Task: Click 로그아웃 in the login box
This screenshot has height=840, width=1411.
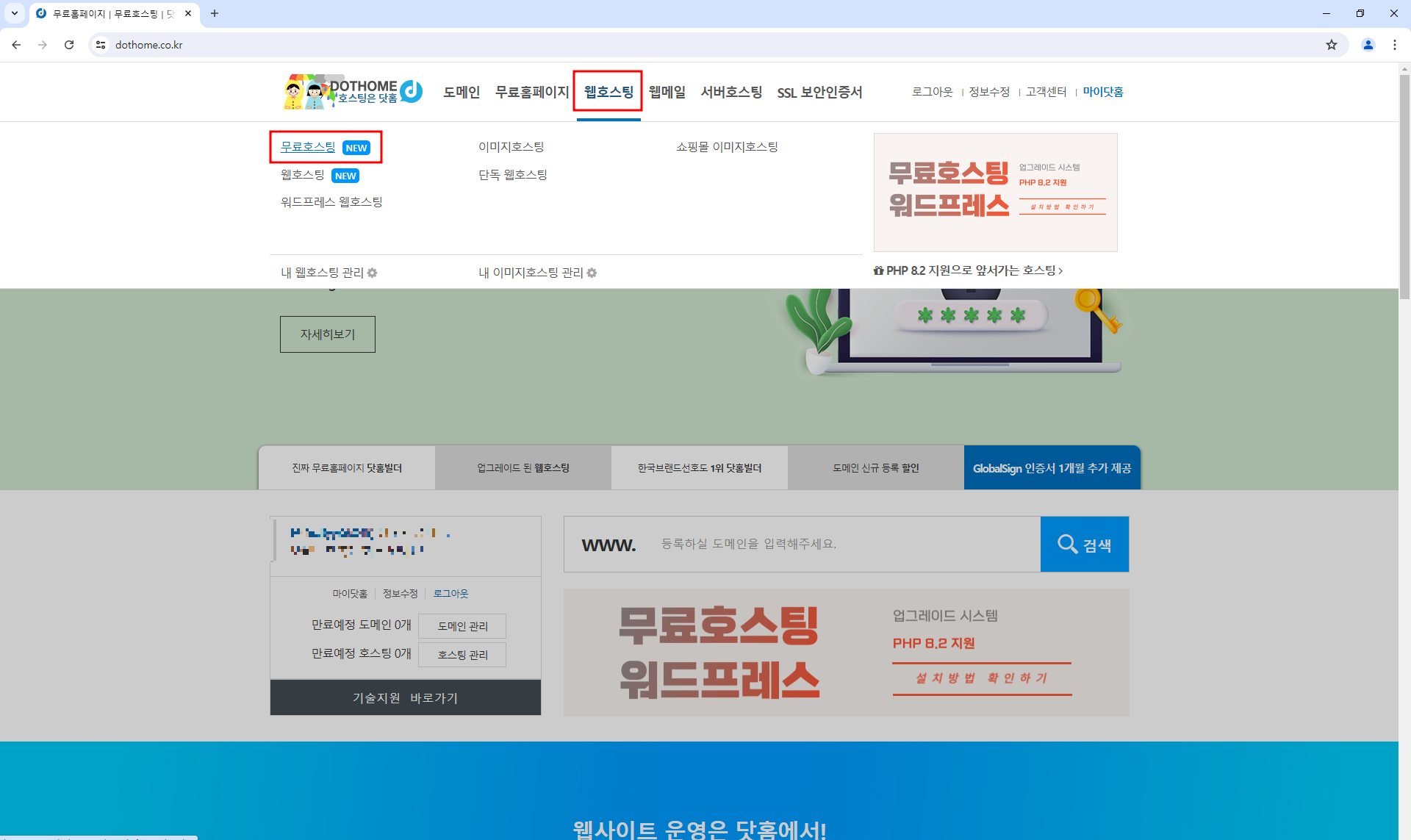Action: pos(450,594)
